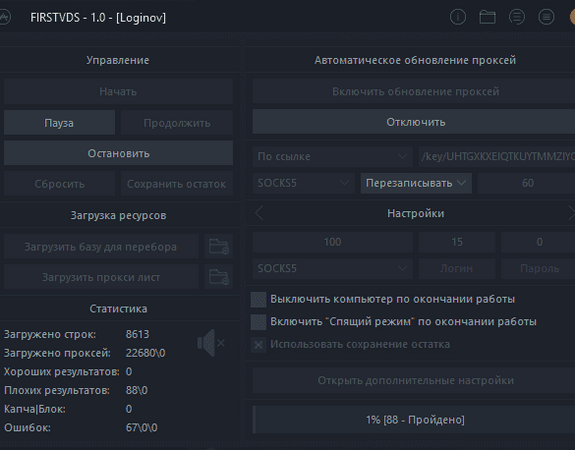Click the info icon in title bar
575x450 pixels.
(x=458, y=17)
